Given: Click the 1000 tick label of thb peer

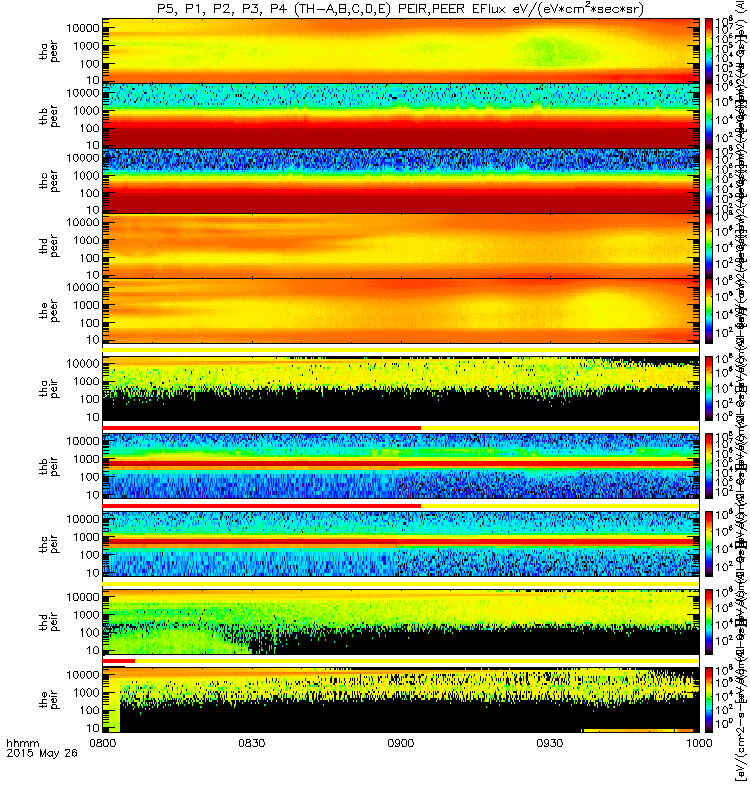Looking at the screenshot, I should pyautogui.click(x=86, y=111).
